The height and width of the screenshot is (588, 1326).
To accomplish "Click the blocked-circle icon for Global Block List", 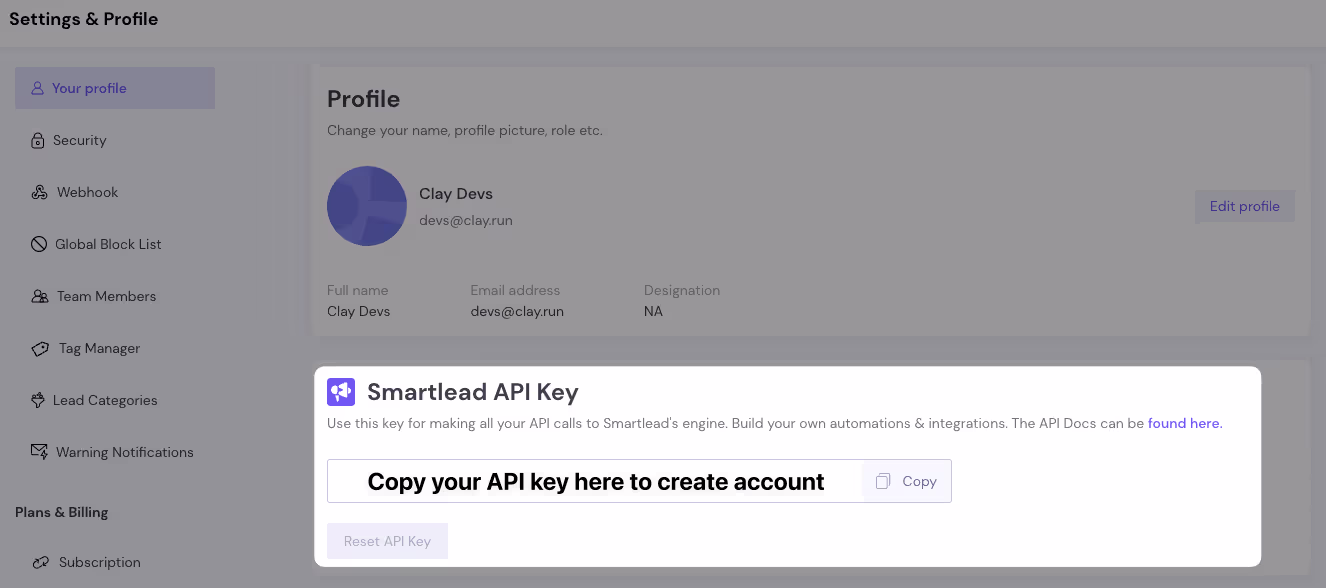I will click(x=39, y=244).
